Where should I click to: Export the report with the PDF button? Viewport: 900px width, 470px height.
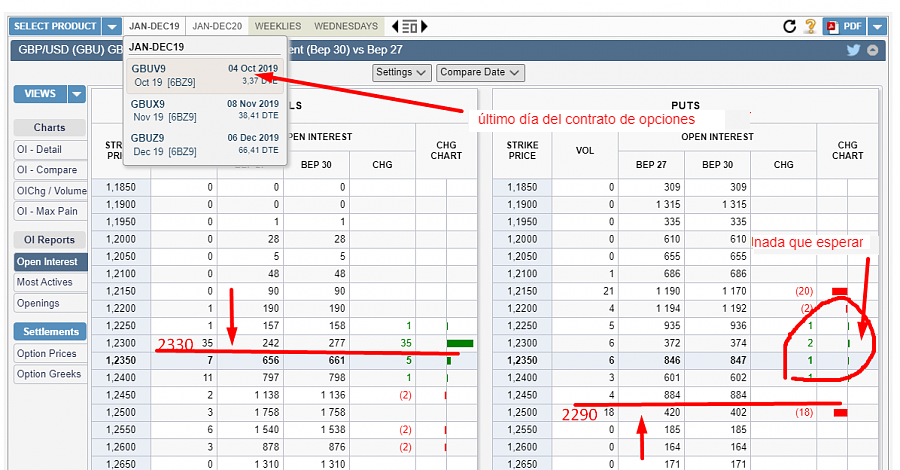843,27
